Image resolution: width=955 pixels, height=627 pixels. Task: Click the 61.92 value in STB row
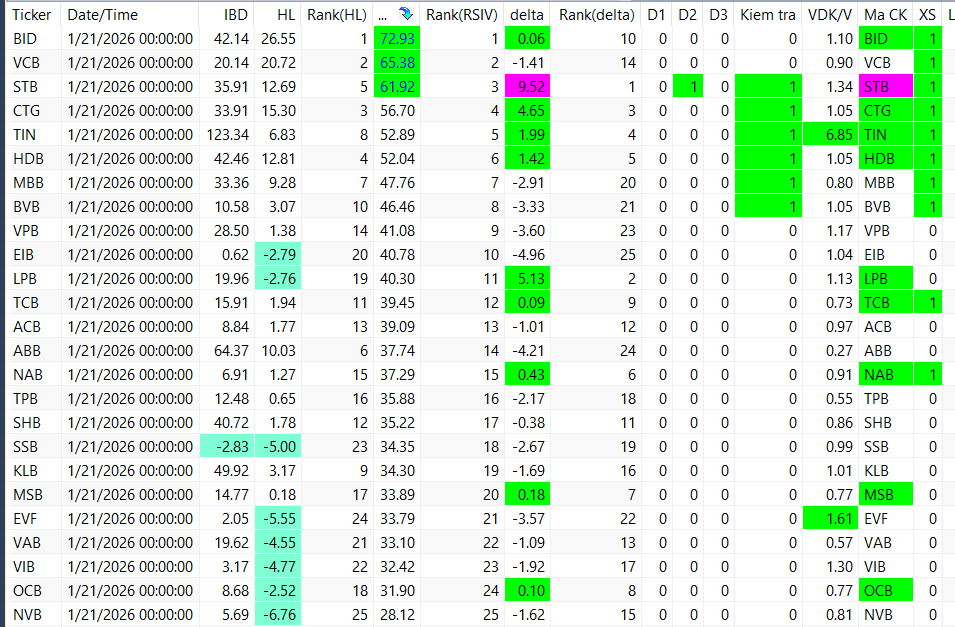click(396, 87)
